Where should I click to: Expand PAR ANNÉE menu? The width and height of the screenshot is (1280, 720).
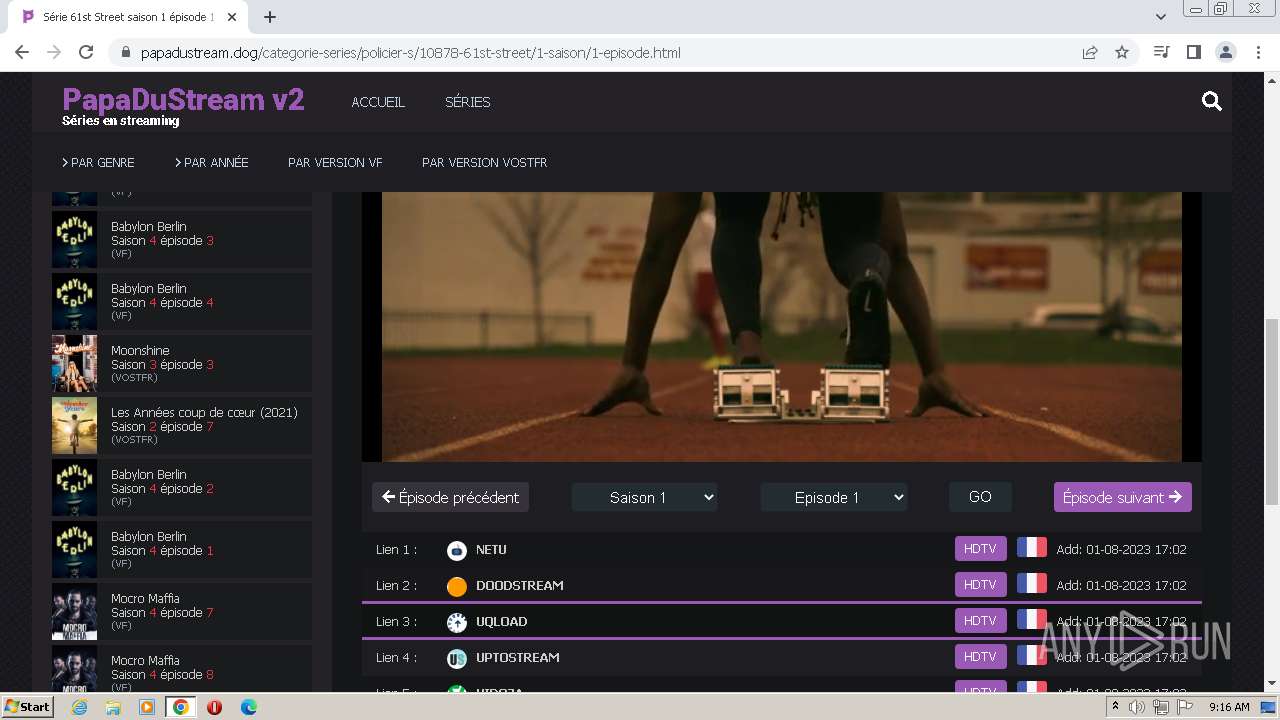212,162
